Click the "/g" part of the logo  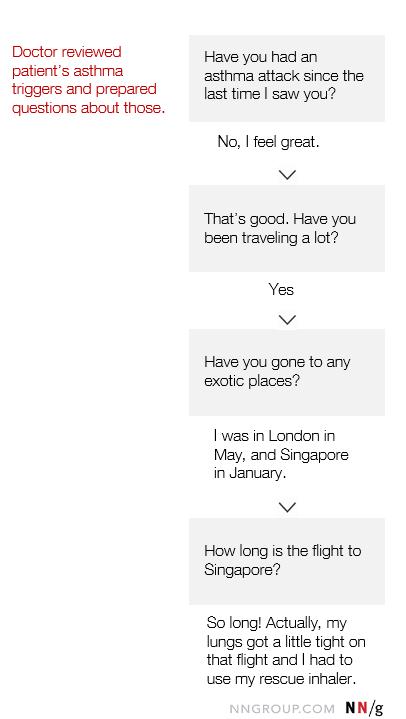tap(376, 708)
